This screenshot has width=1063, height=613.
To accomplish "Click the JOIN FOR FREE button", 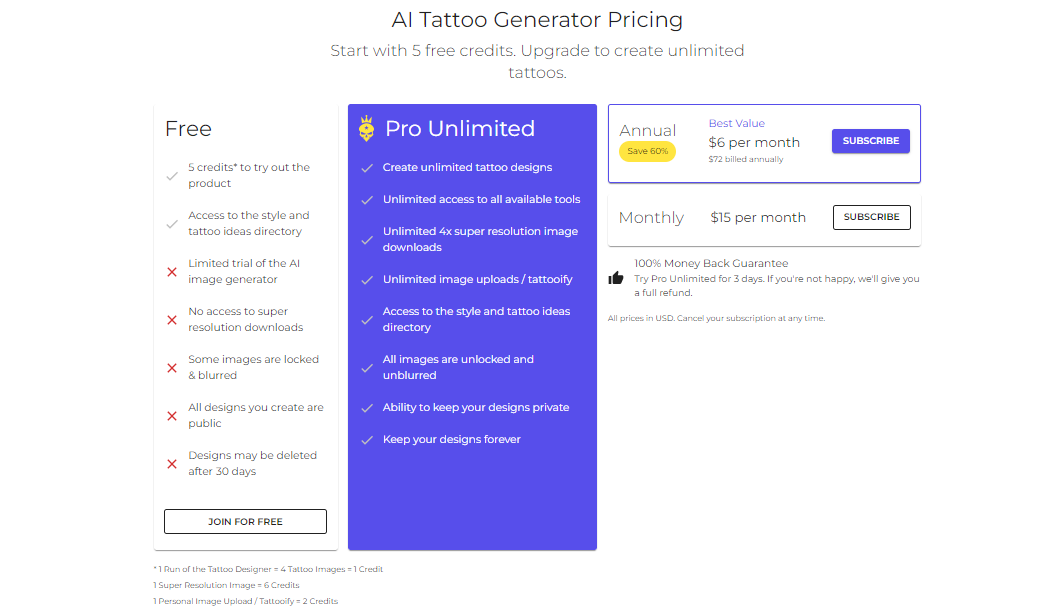I will pos(244,521).
